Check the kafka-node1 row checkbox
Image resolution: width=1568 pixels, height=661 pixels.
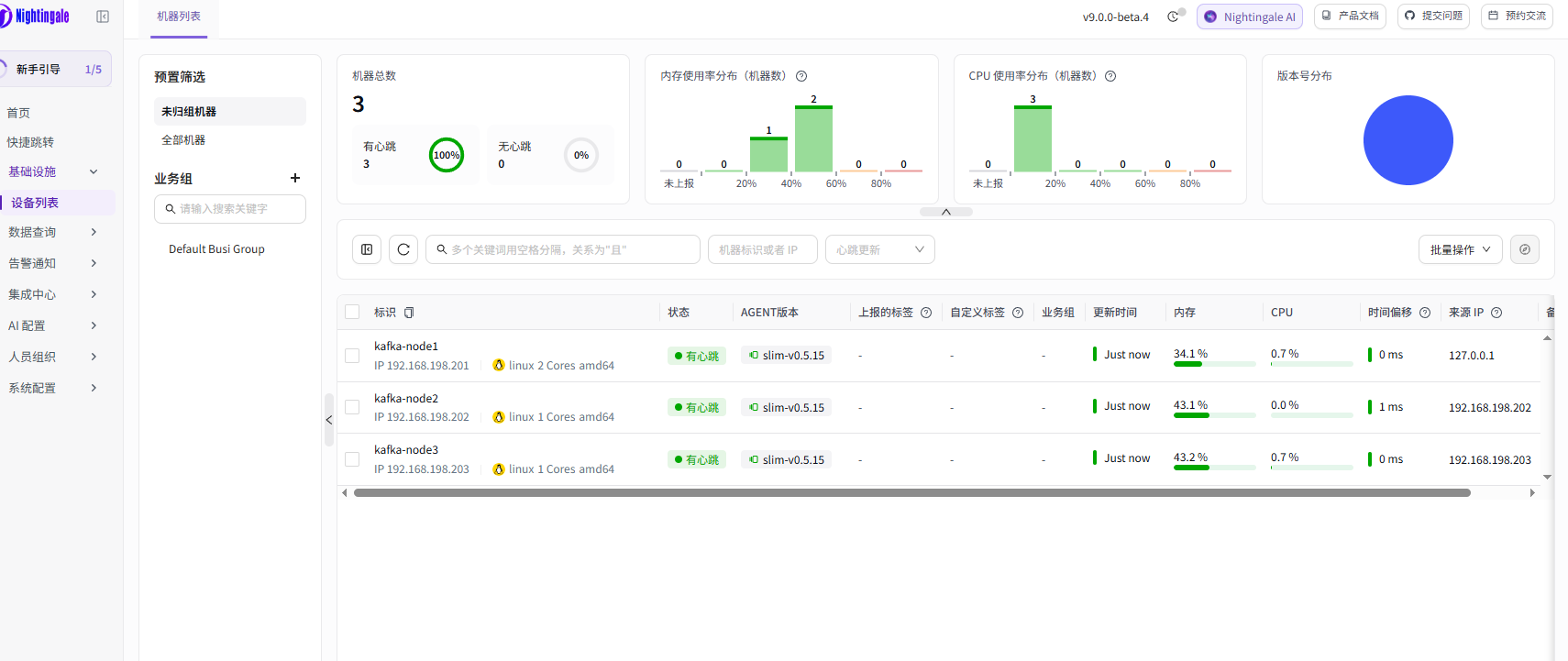click(x=352, y=356)
